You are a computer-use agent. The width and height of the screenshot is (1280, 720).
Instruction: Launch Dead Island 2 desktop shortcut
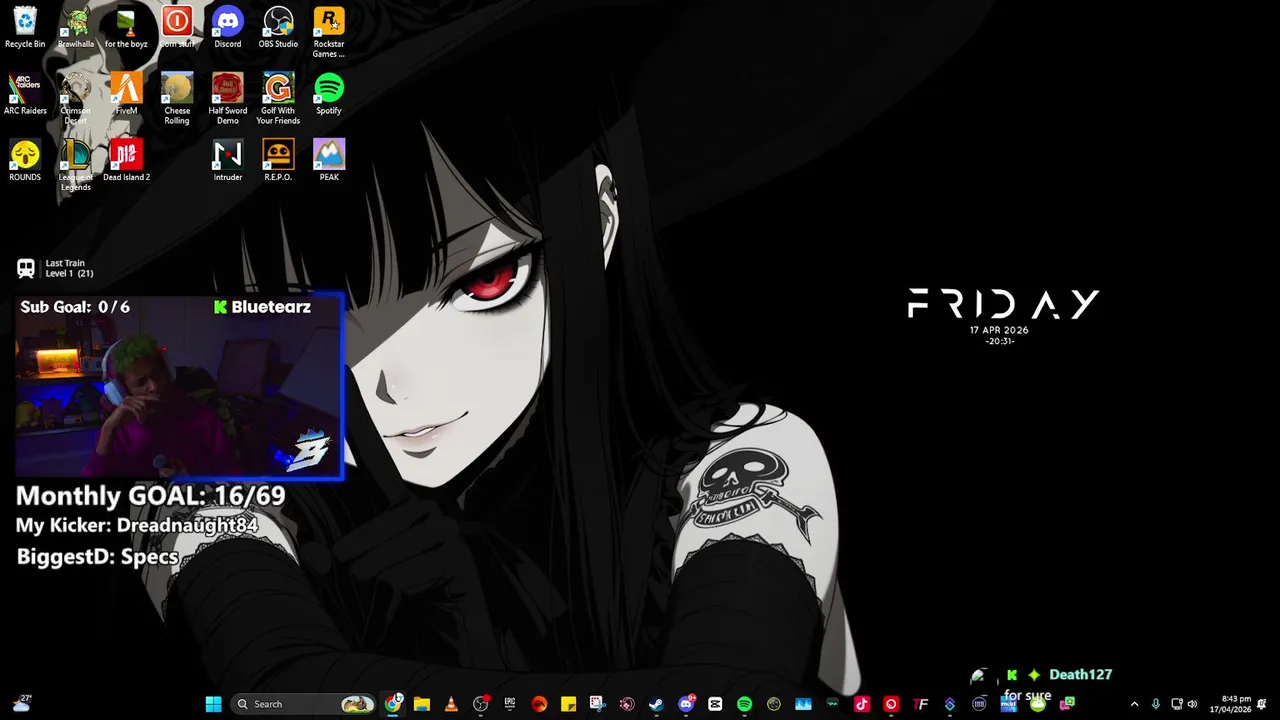[x=126, y=160]
